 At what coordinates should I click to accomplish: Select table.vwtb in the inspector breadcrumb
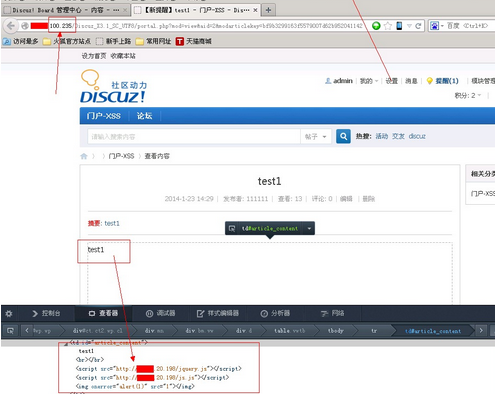point(289,331)
